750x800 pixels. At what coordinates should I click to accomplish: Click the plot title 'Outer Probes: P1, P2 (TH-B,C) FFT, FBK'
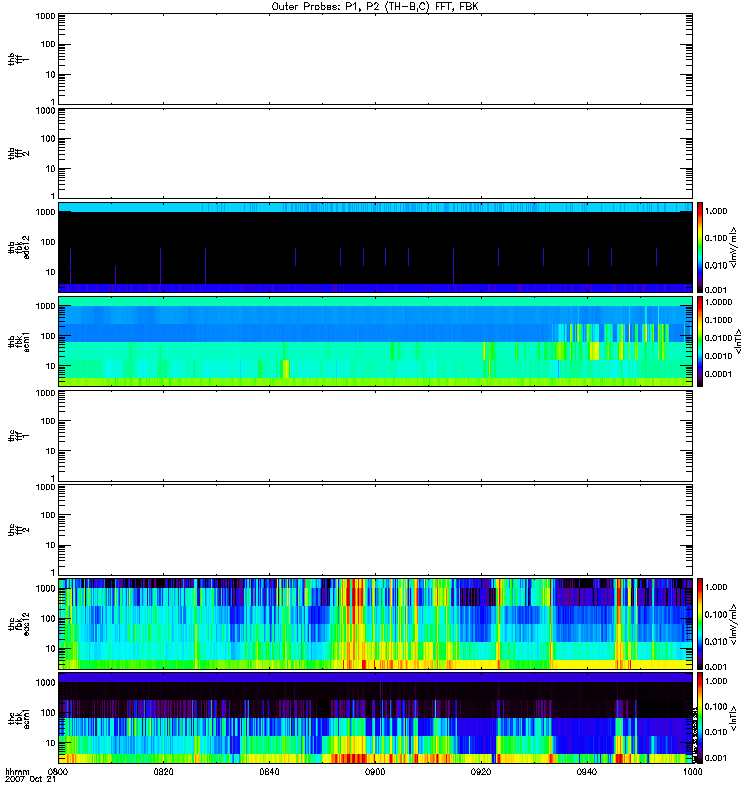click(x=375, y=7)
